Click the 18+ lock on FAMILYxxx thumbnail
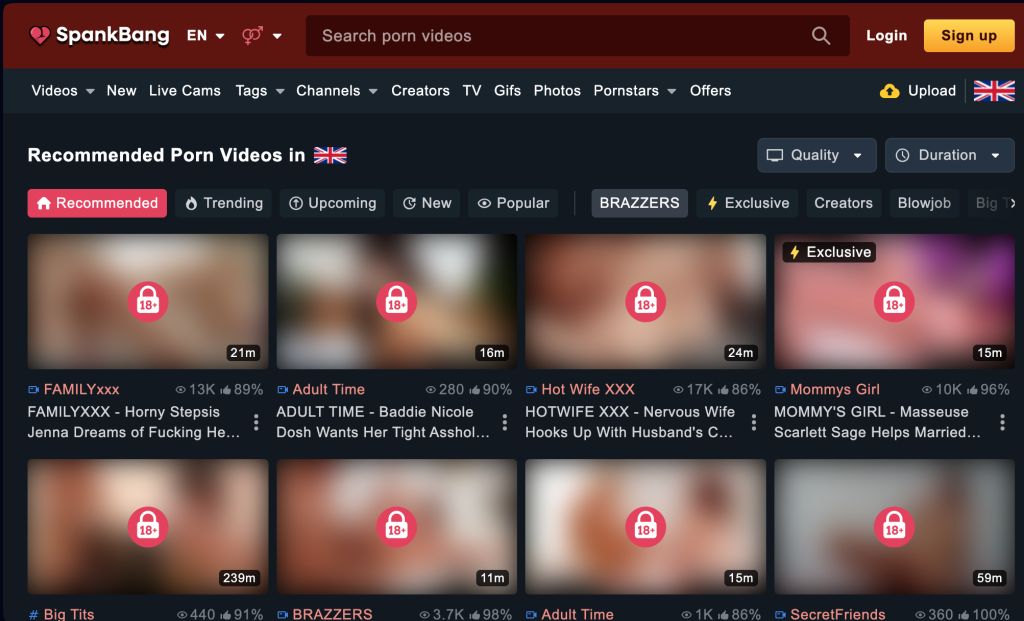The image size is (1024, 621). (148, 302)
